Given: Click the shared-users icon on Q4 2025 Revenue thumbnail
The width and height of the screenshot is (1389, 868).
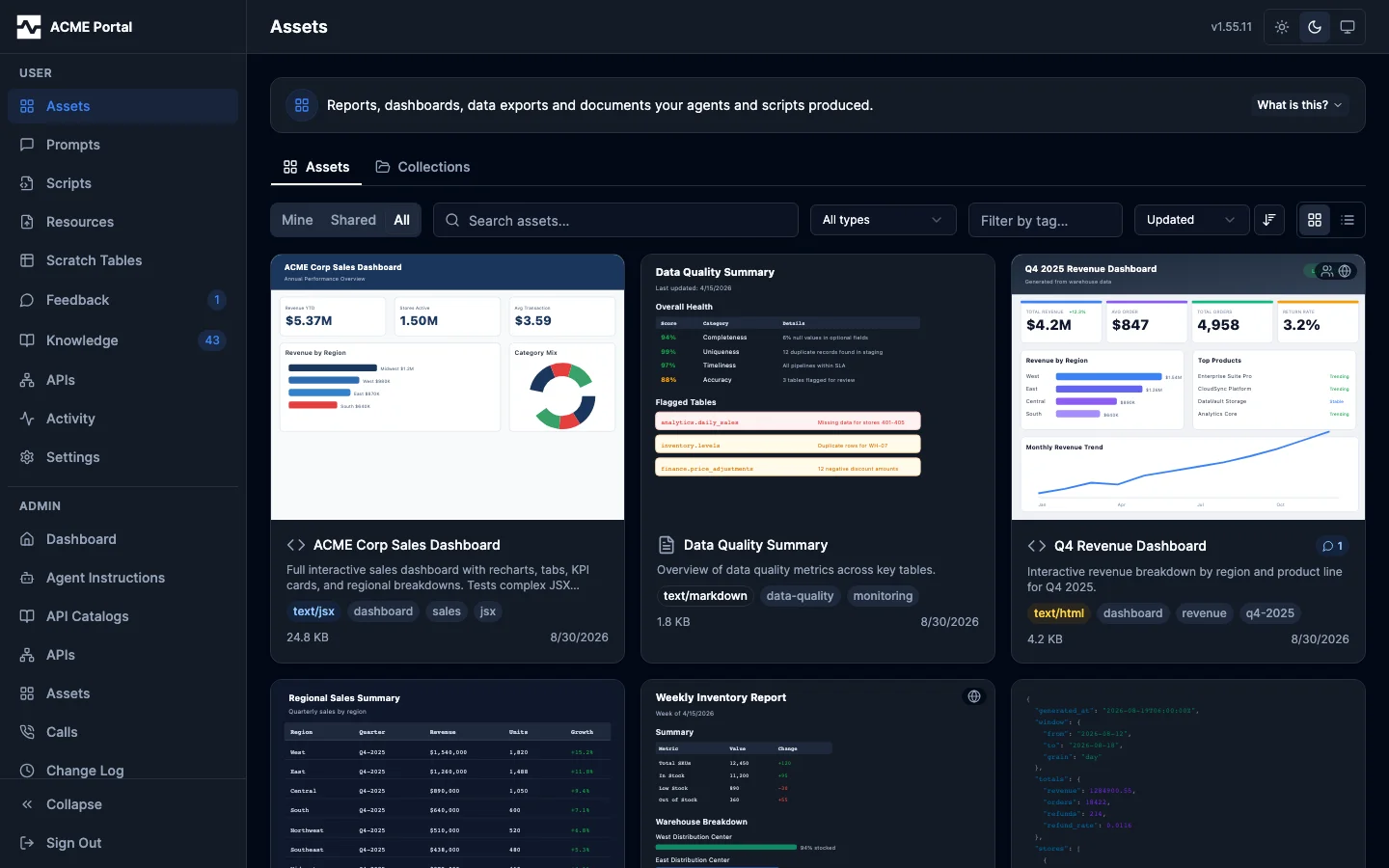Looking at the screenshot, I should coord(1327,271).
